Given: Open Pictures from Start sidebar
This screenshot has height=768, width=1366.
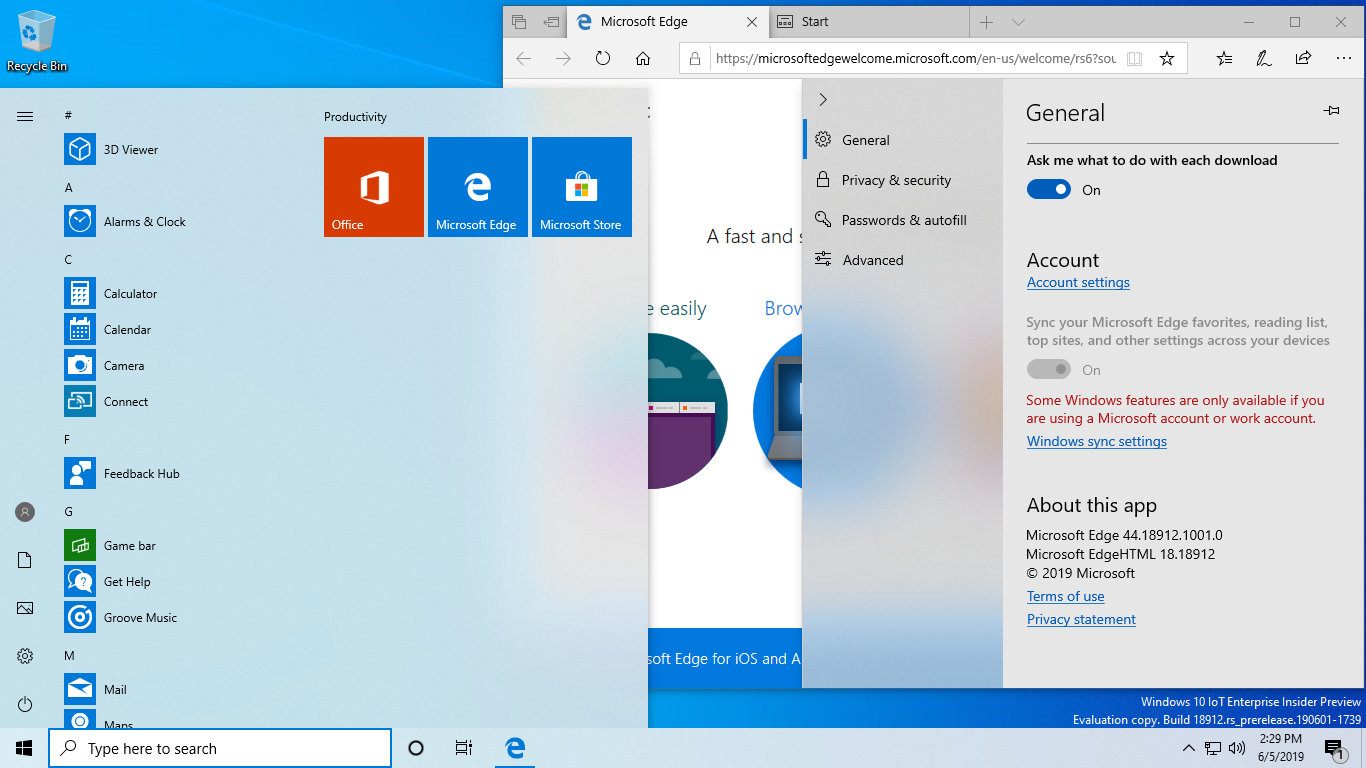Looking at the screenshot, I should coord(25,608).
